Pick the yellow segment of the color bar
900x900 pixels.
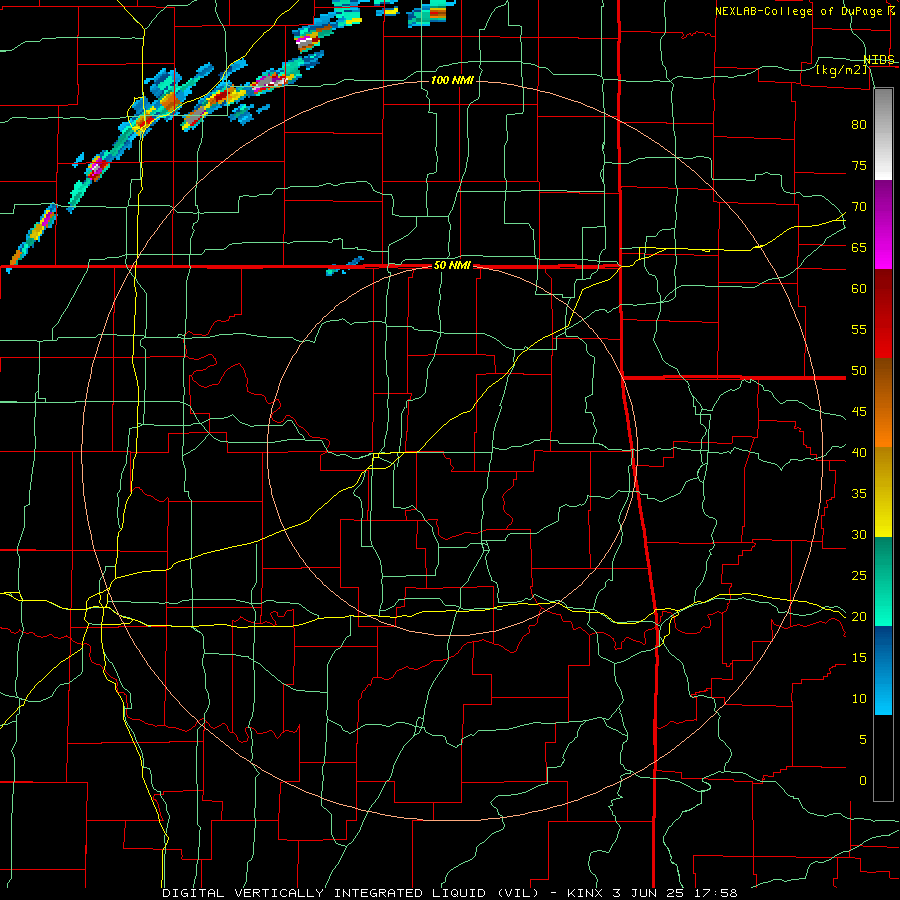tap(883, 492)
